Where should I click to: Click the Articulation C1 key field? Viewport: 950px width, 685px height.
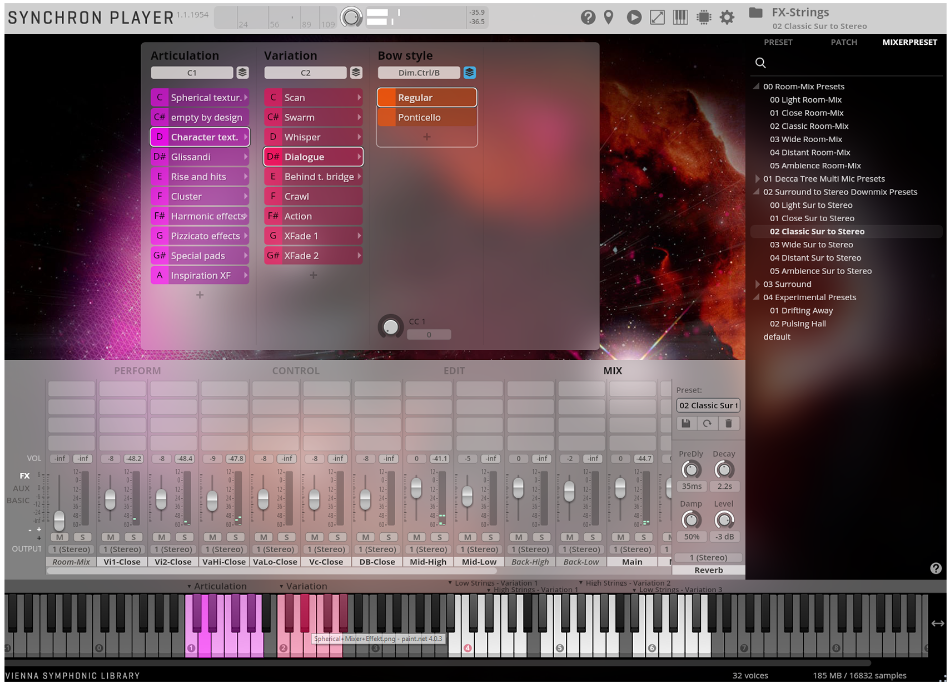coord(192,73)
